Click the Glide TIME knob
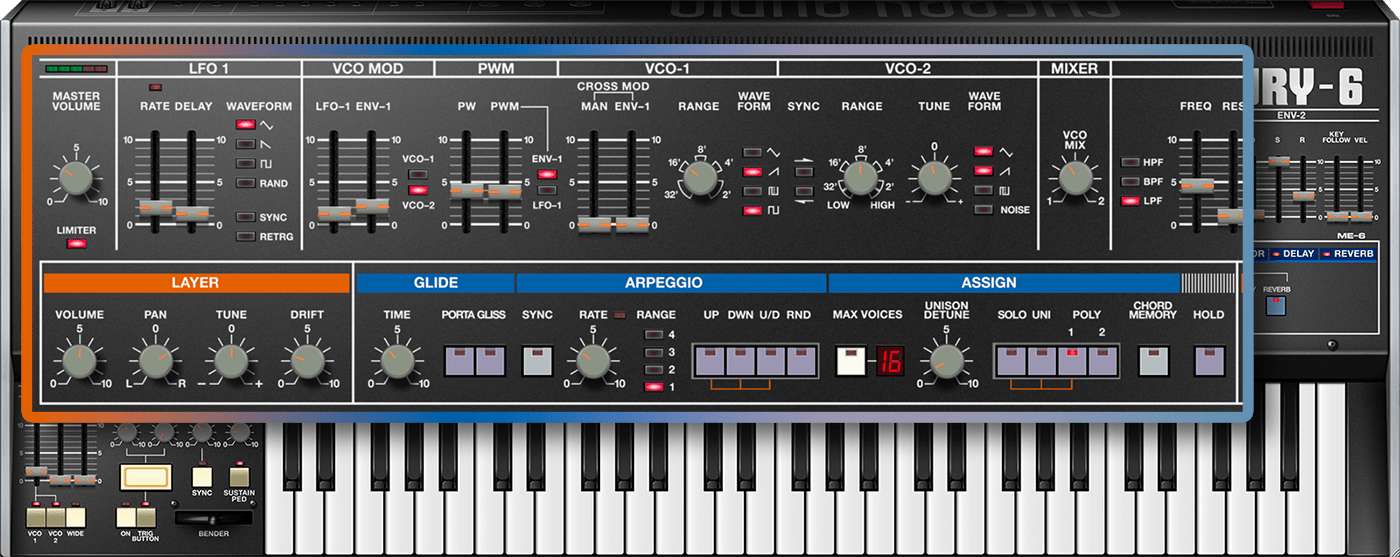 [396, 361]
